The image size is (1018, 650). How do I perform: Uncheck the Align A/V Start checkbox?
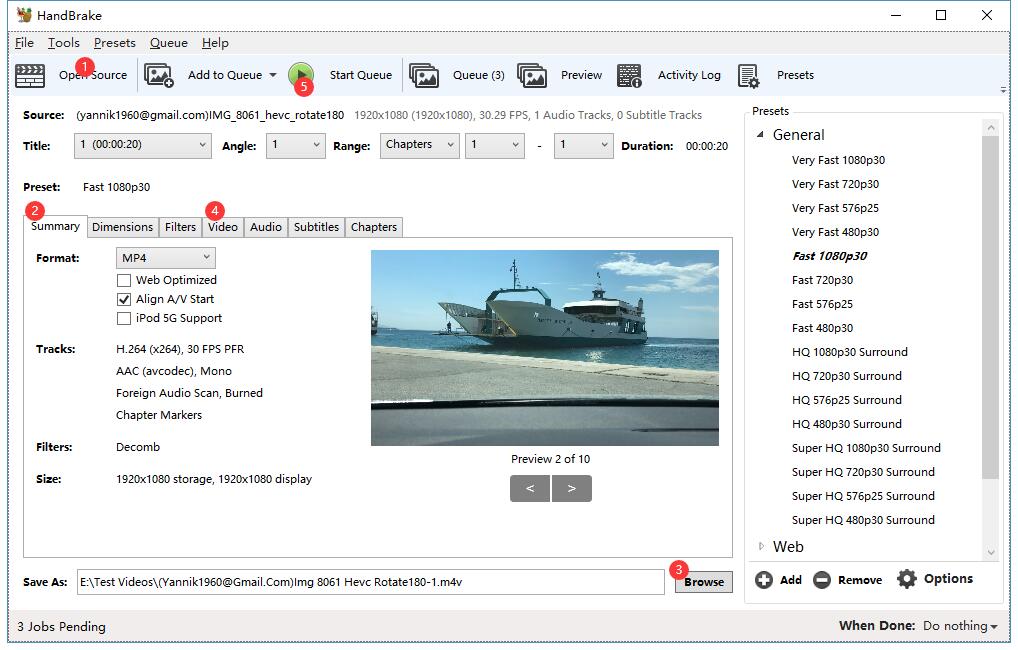coord(123,299)
